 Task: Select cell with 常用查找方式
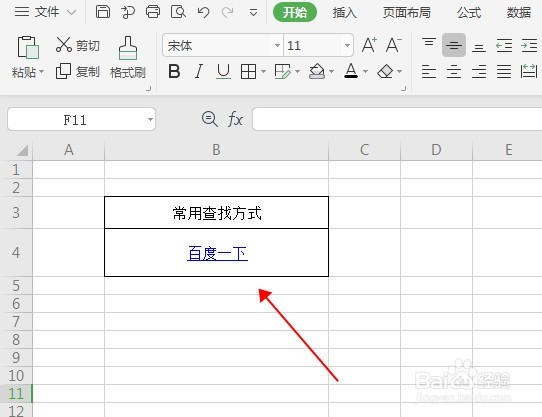tap(216, 213)
